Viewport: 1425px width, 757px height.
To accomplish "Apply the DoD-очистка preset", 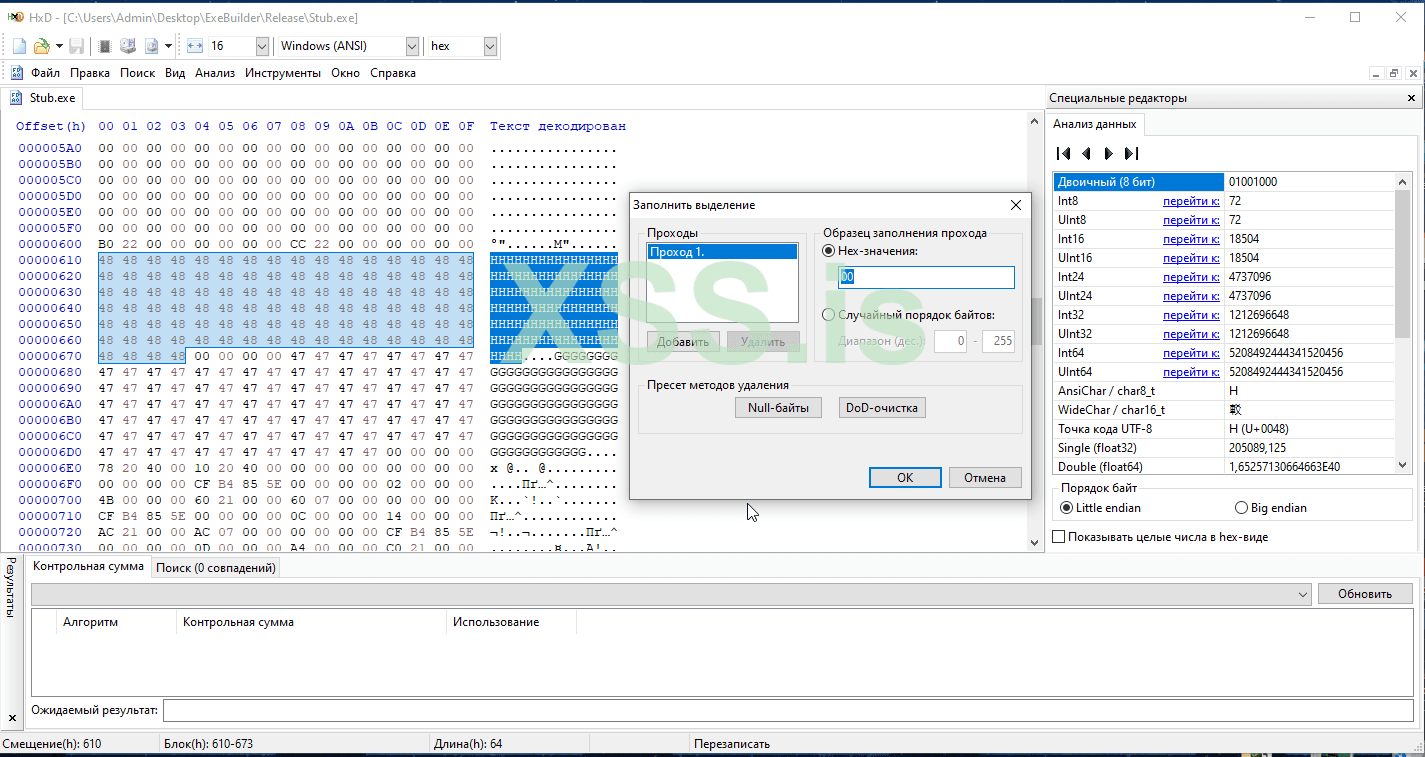I will (x=882, y=408).
